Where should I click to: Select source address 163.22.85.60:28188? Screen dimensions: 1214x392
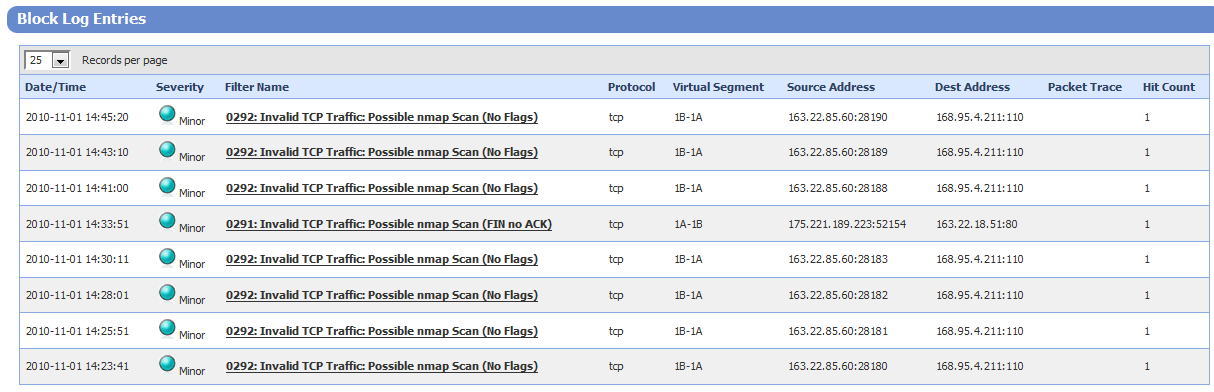point(838,188)
